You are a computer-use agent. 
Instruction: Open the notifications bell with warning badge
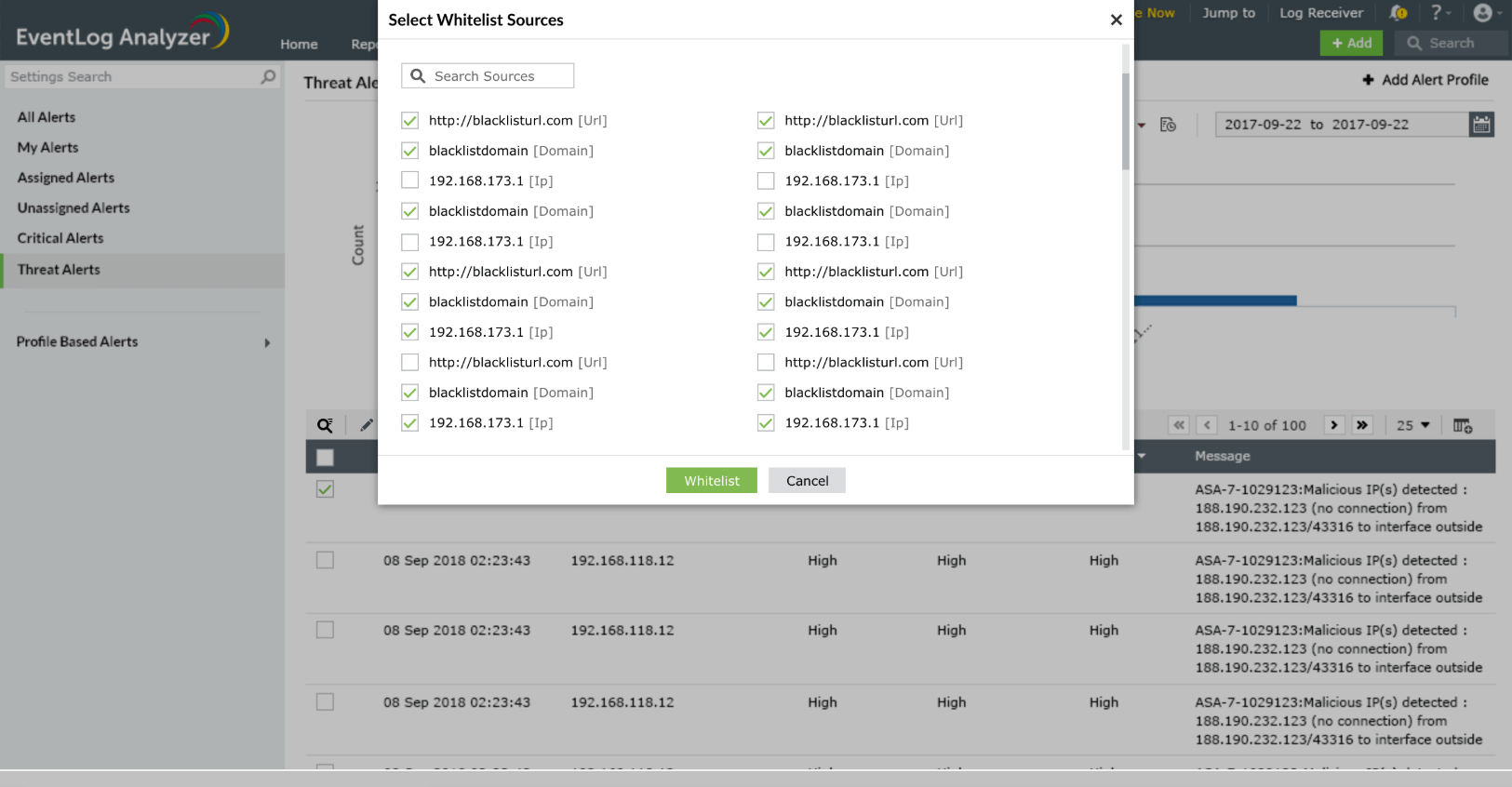pos(1398,12)
